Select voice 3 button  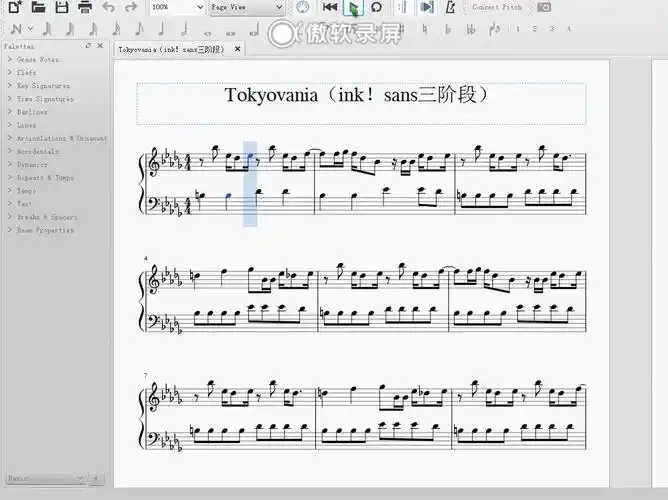click(x=552, y=29)
